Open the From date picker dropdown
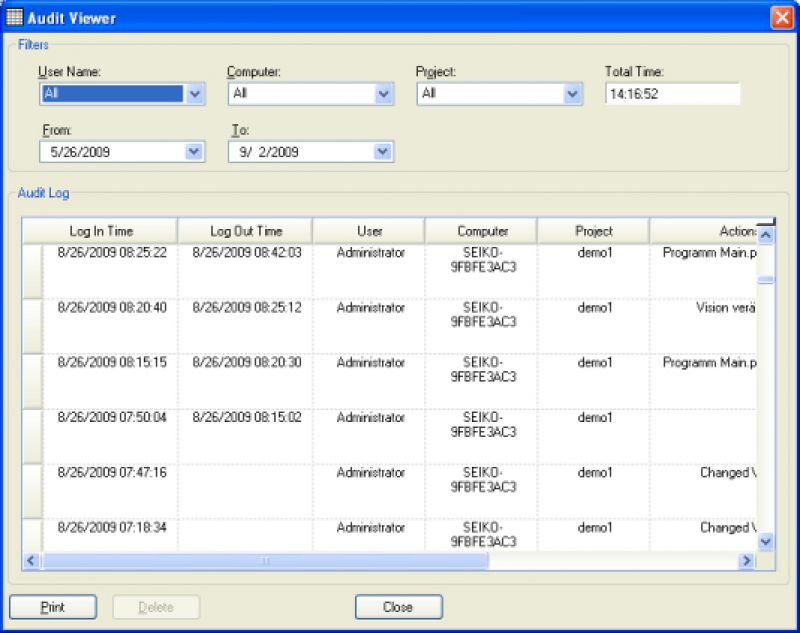 tap(195, 152)
